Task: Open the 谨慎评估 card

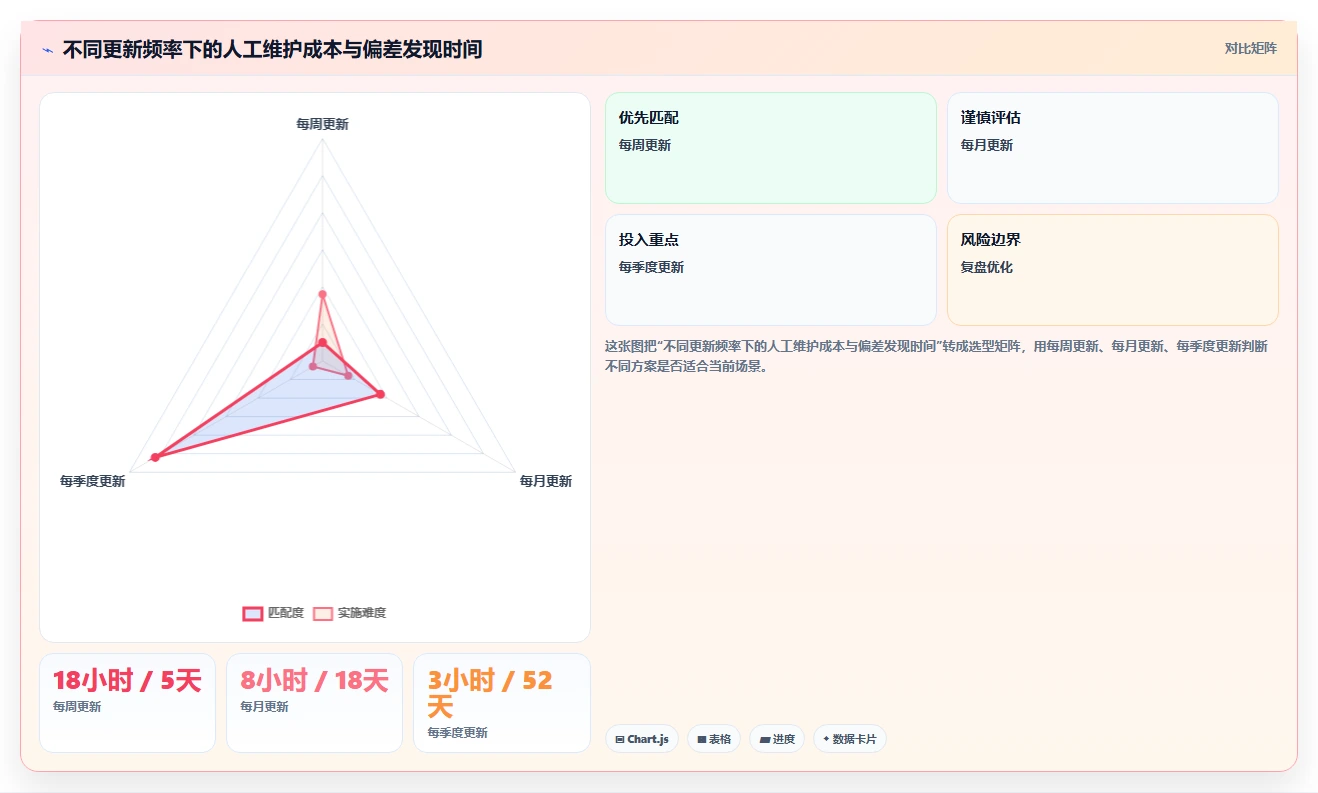Action: point(1113,148)
